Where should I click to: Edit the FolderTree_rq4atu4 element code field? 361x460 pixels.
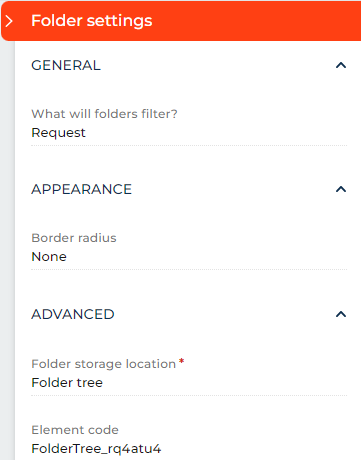(x=189, y=449)
